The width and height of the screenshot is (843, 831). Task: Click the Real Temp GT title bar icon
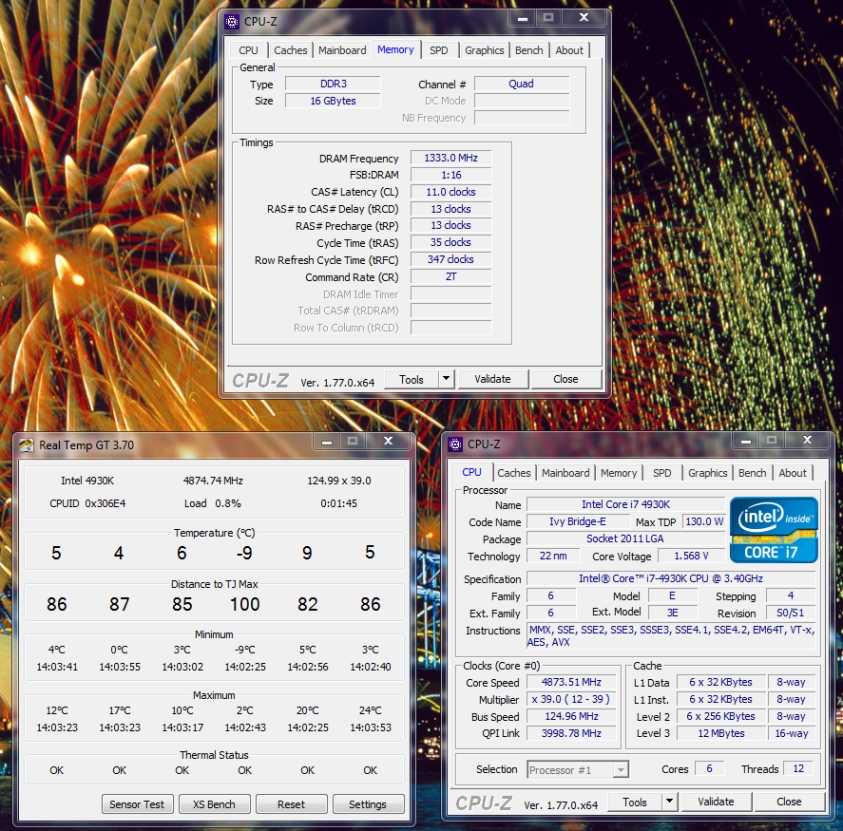click(26, 445)
